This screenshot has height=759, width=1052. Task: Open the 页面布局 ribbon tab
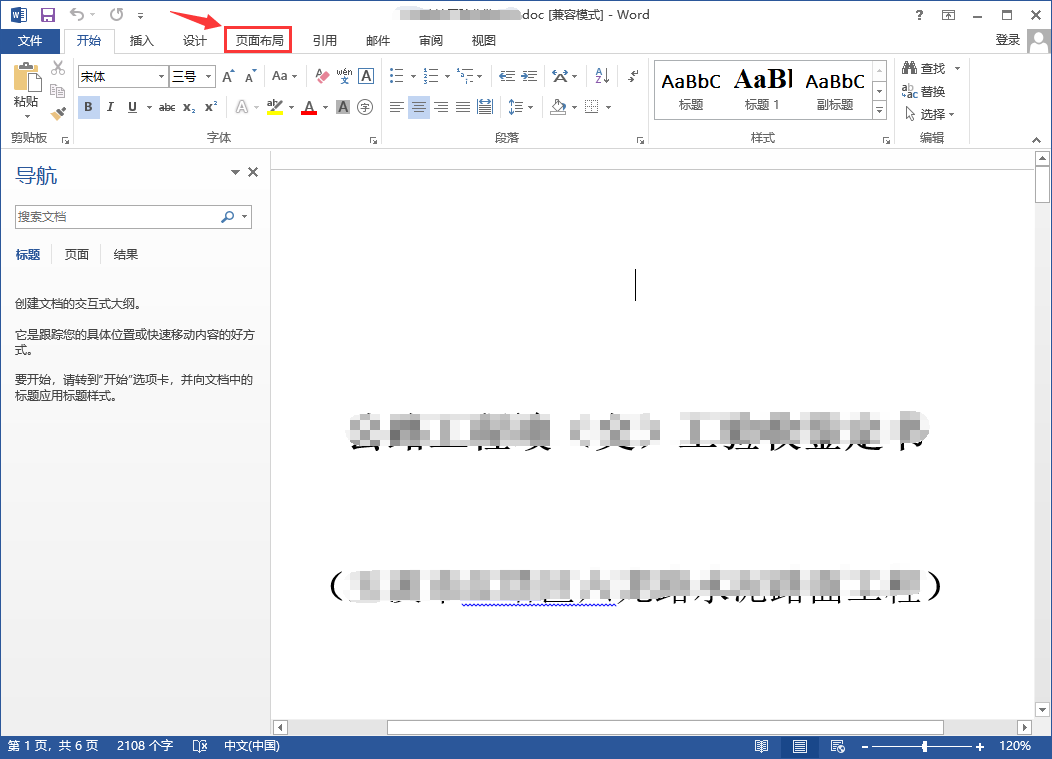pyautogui.click(x=259, y=40)
